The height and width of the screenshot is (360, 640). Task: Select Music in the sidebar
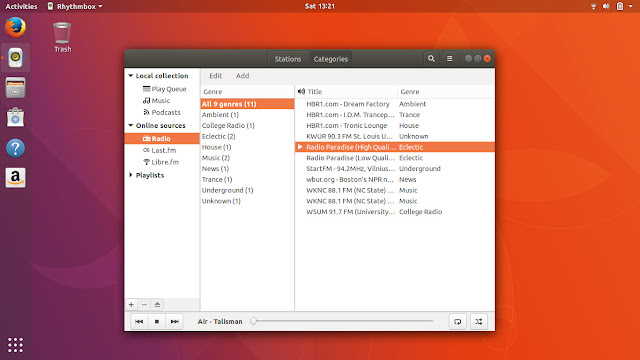coord(156,100)
